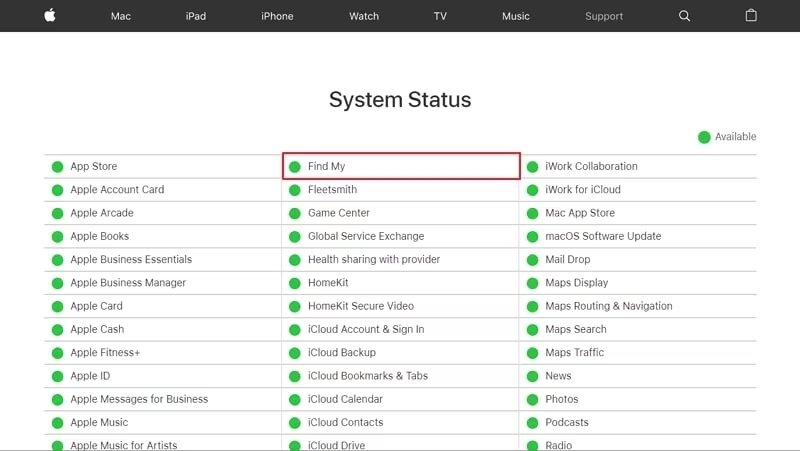Click green status dot beside Game Center

pyautogui.click(x=295, y=213)
